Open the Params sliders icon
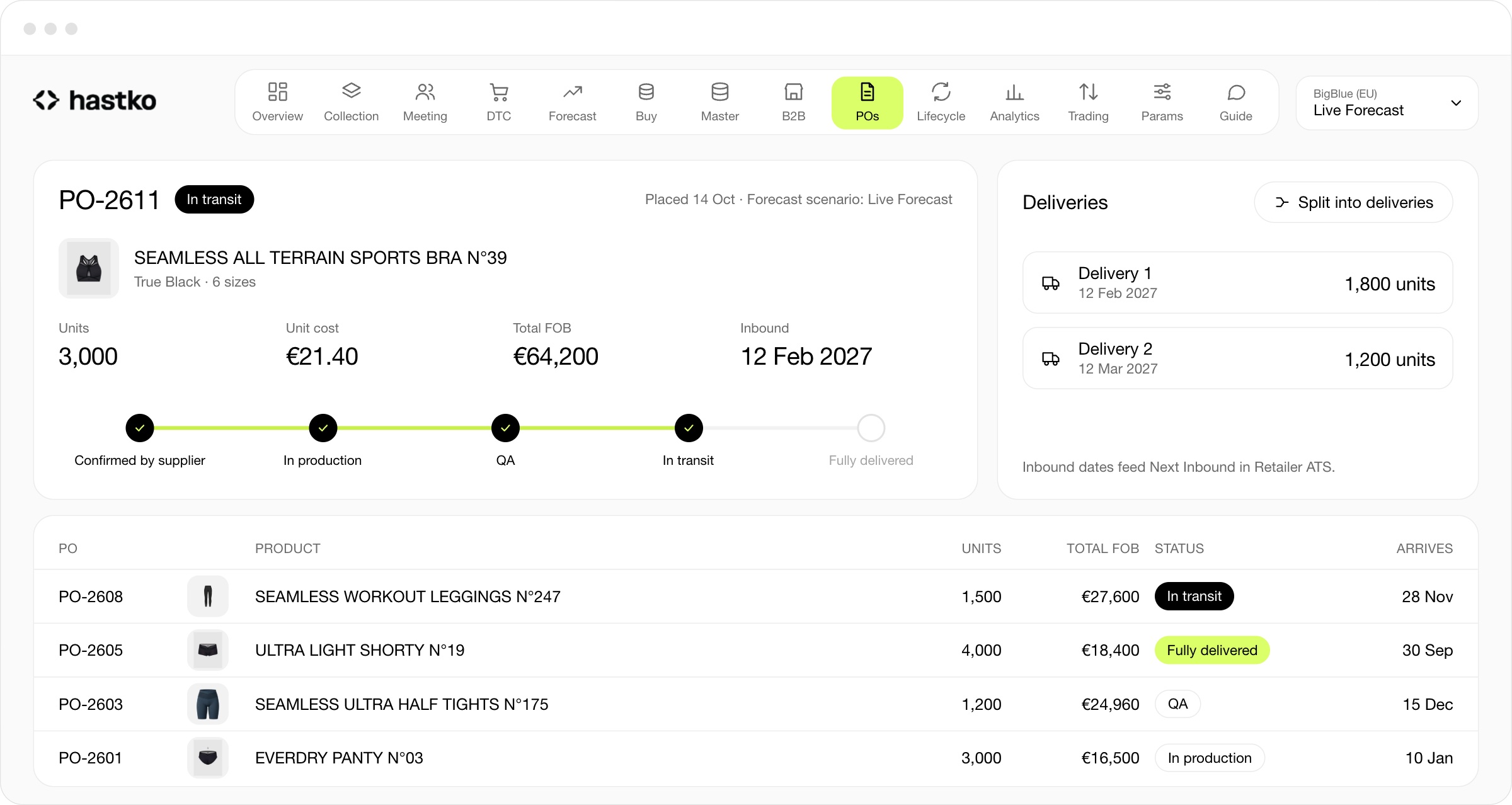This screenshot has height=805, width=1512. tap(1162, 92)
